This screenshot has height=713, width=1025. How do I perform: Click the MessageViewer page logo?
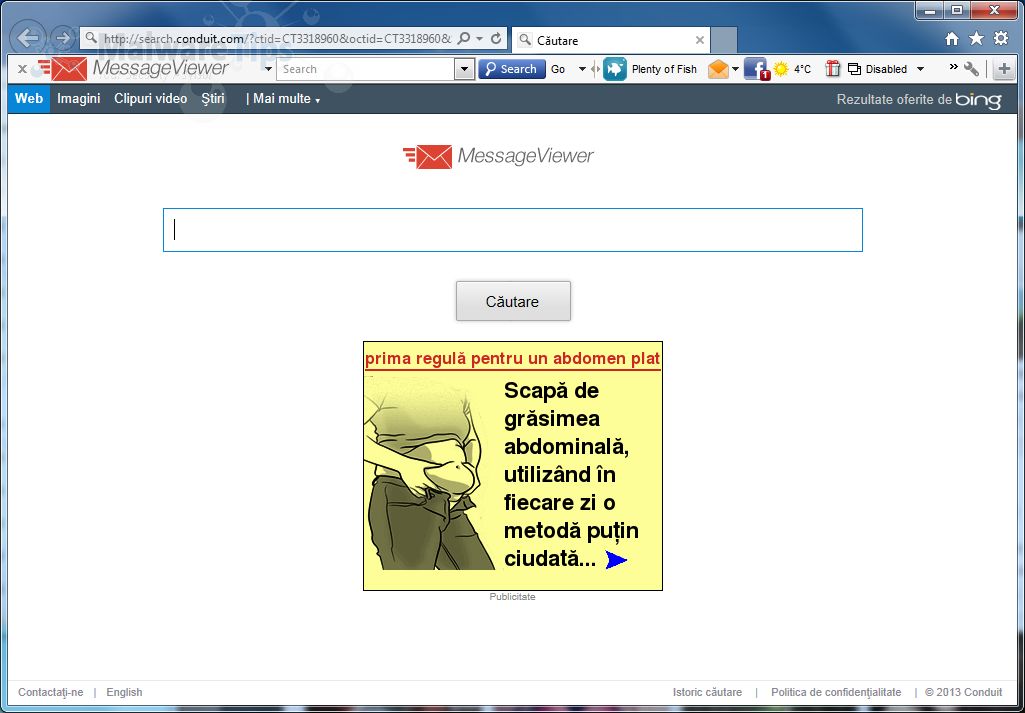(x=498, y=156)
